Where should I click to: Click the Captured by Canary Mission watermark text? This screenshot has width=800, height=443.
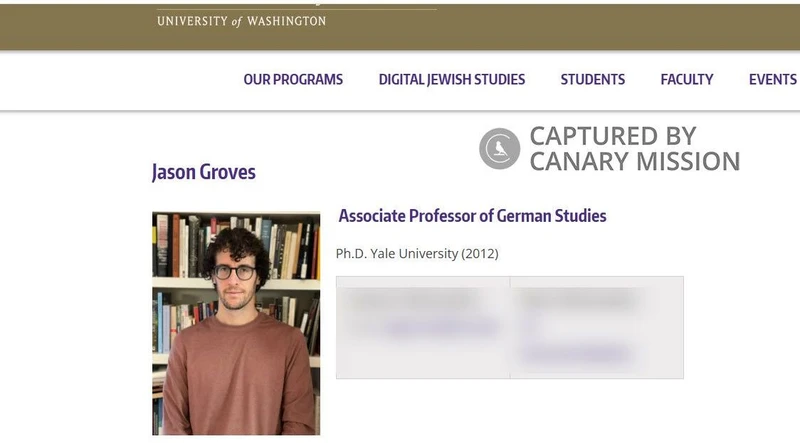(x=634, y=149)
